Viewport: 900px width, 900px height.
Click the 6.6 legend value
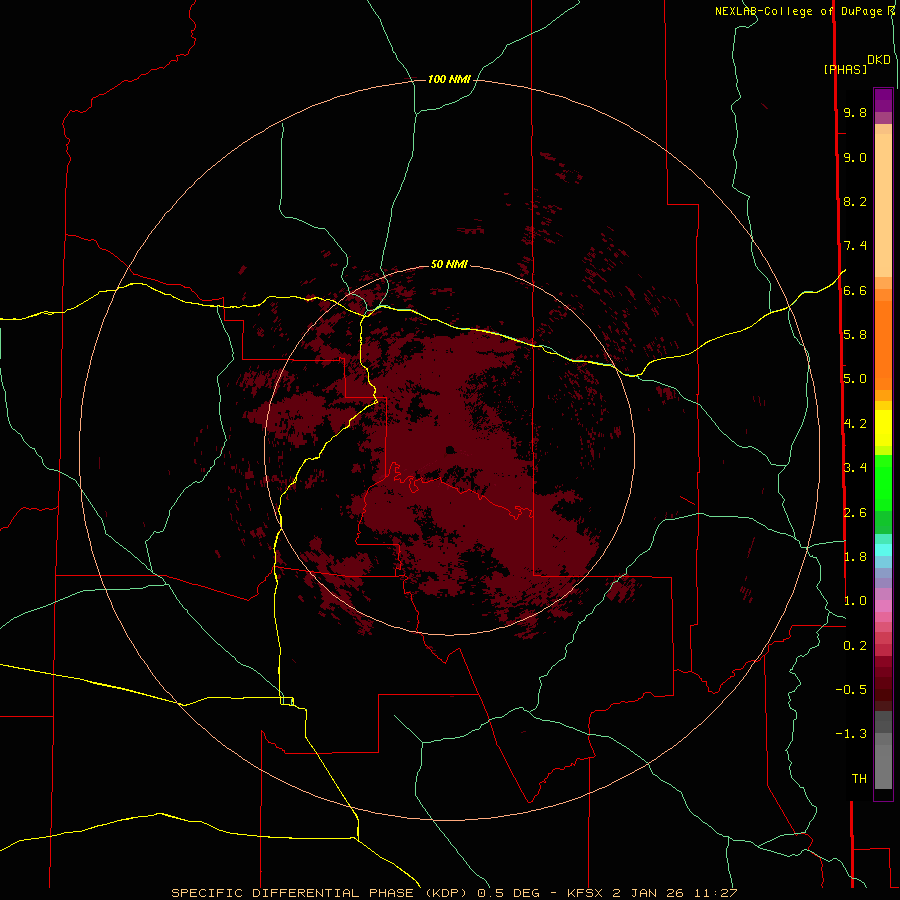click(x=855, y=291)
